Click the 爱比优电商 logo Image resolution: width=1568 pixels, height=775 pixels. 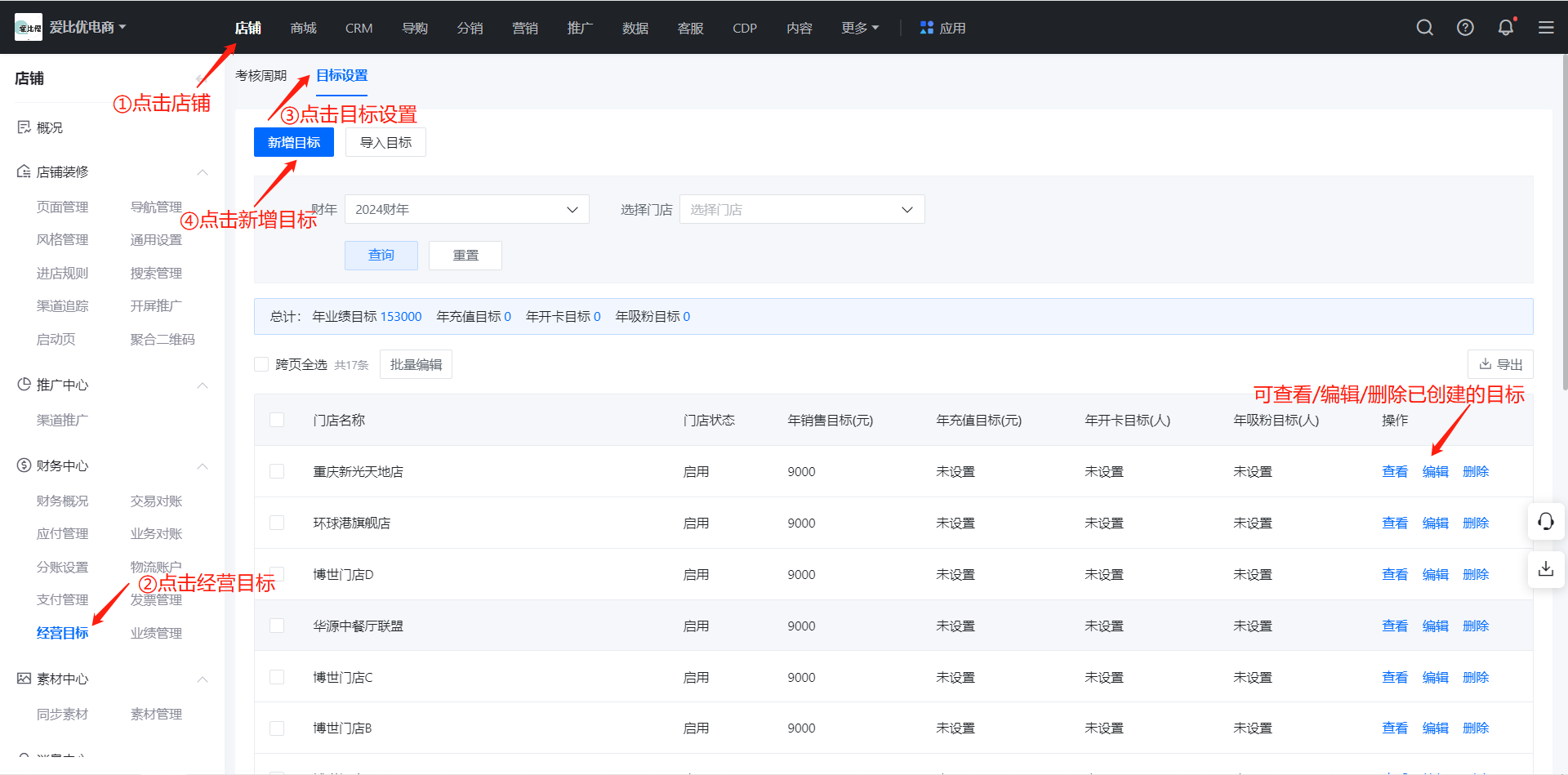[x=29, y=28]
